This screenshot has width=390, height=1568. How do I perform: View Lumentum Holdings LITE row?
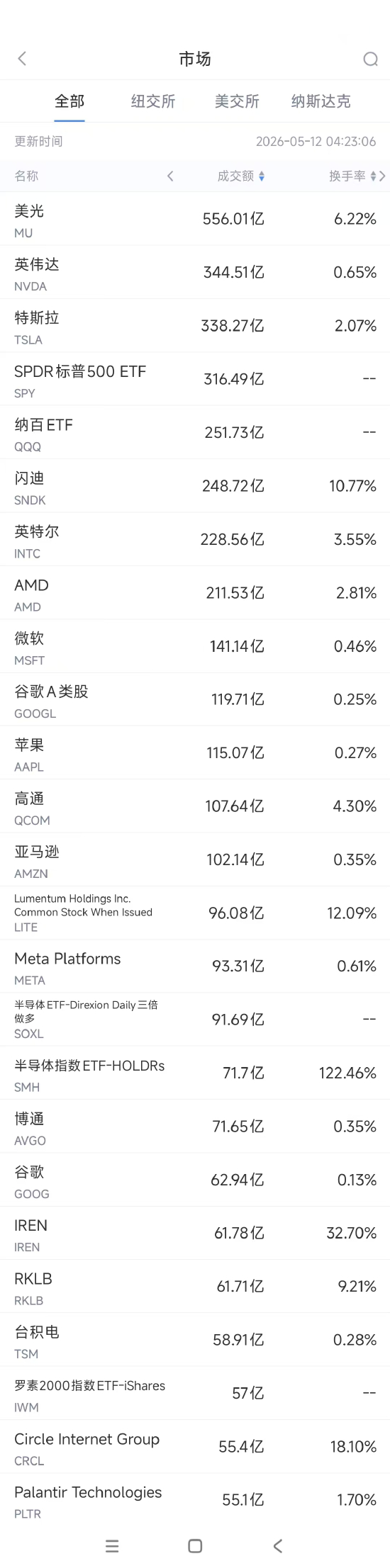(195, 913)
